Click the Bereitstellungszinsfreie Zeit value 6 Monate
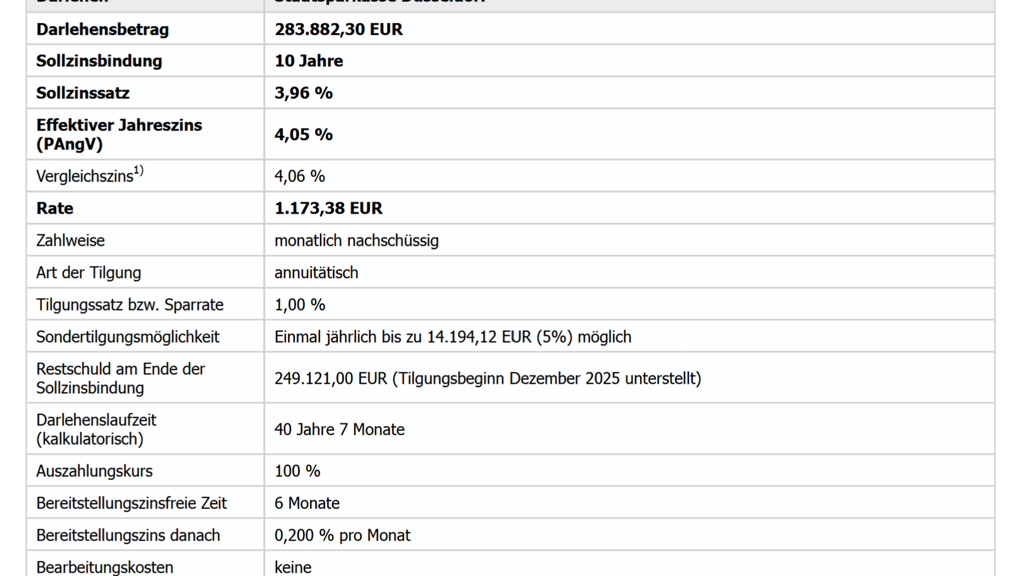The image size is (1024, 576). pos(307,503)
